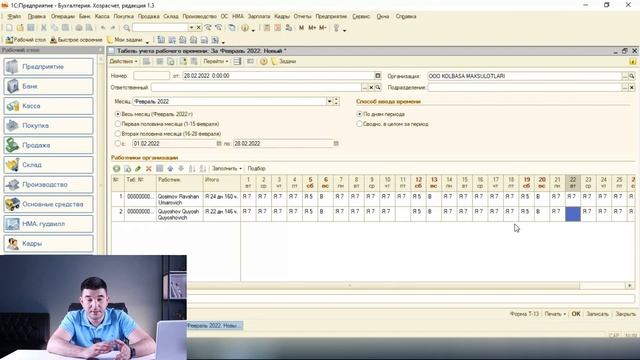Expand the Месяц dropdown arrow

329,101
